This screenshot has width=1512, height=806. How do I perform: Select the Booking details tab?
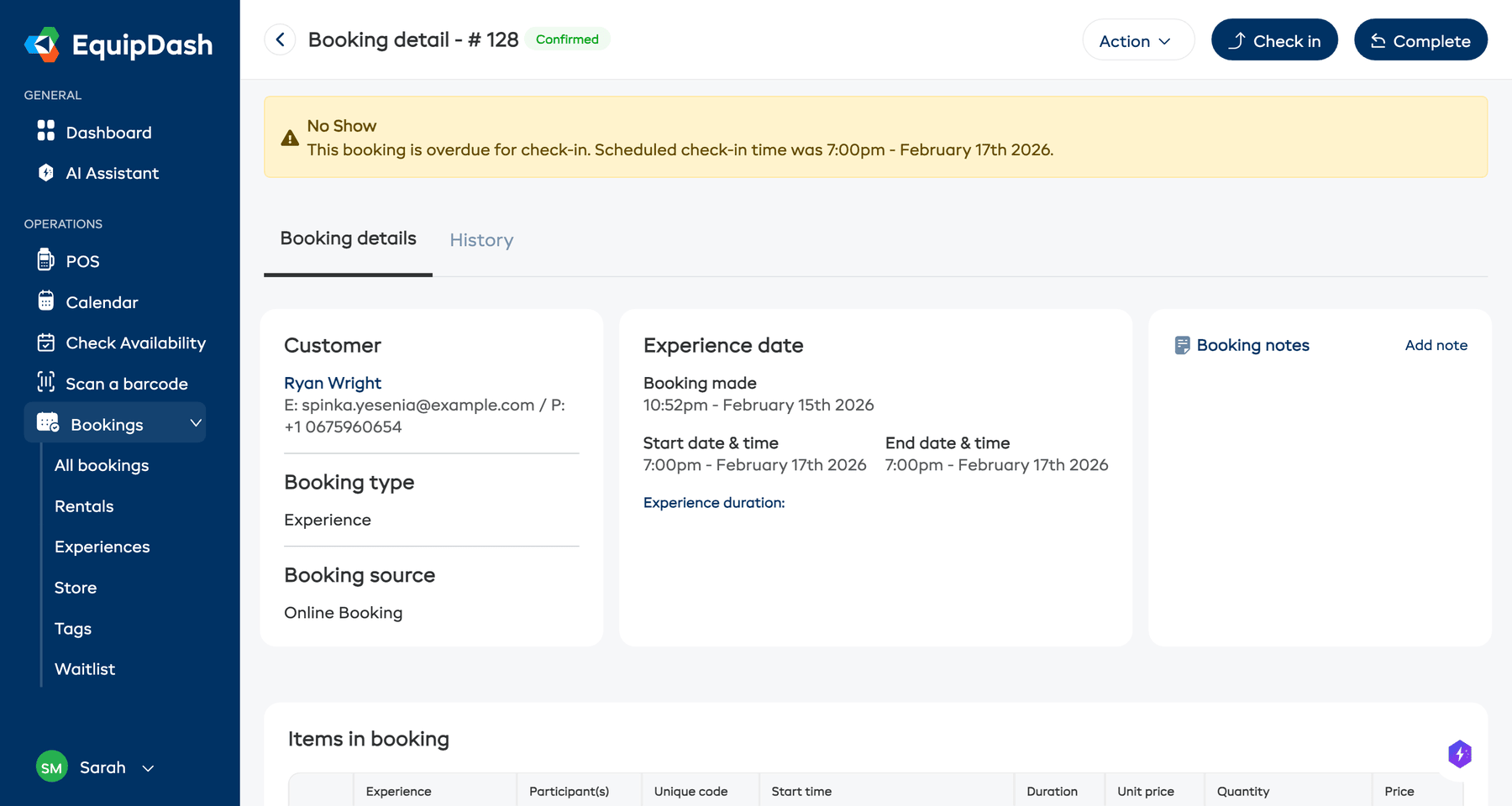click(347, 238)
